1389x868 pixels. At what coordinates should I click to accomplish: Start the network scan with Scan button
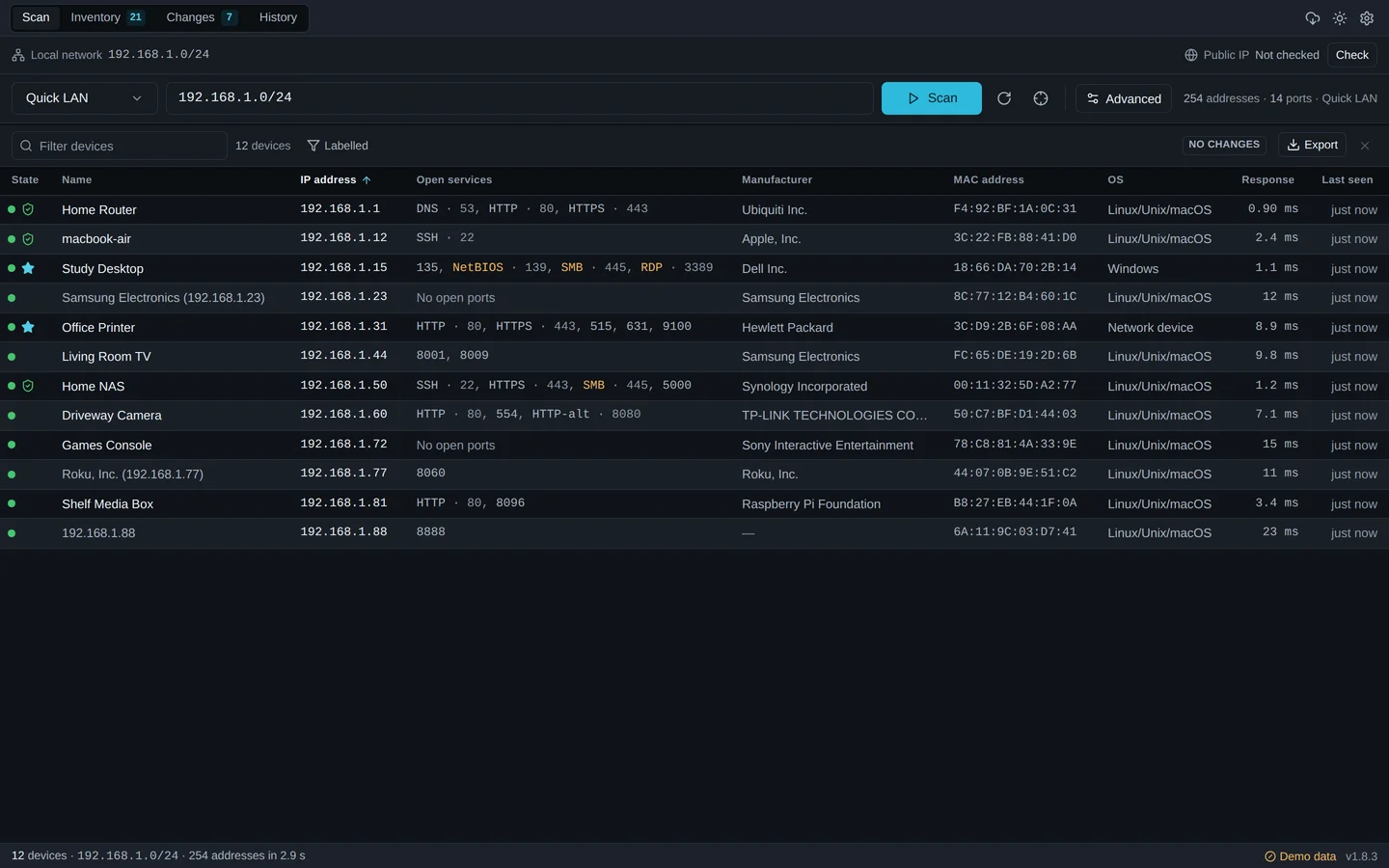(932, 98)
